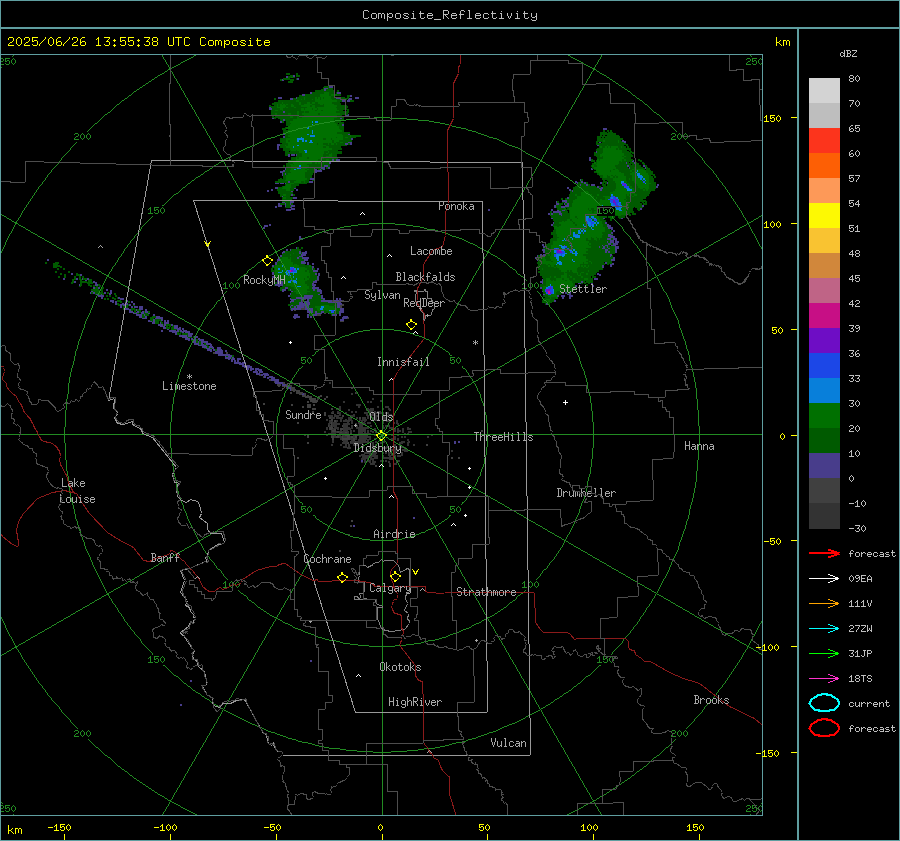Select the RockyMH label
Viewport: 900px width, 841px height.
click(264, 280)
